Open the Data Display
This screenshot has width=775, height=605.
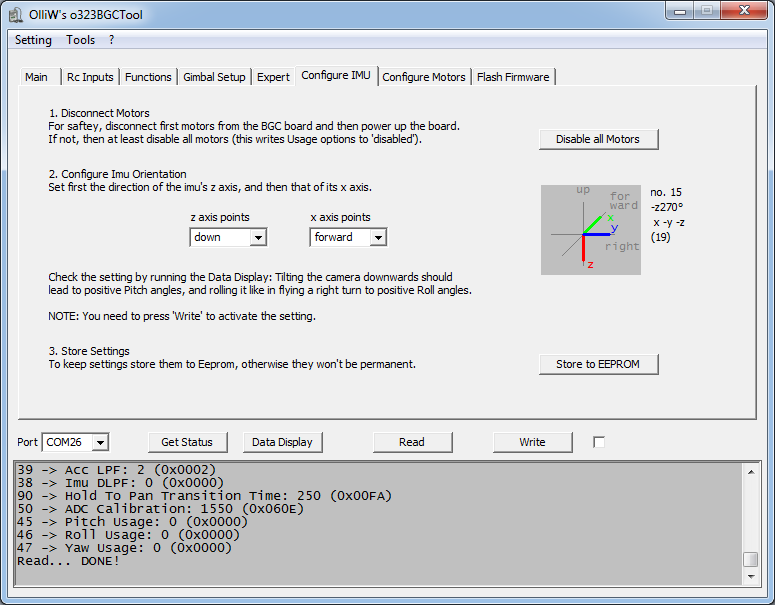pos(282,442)
